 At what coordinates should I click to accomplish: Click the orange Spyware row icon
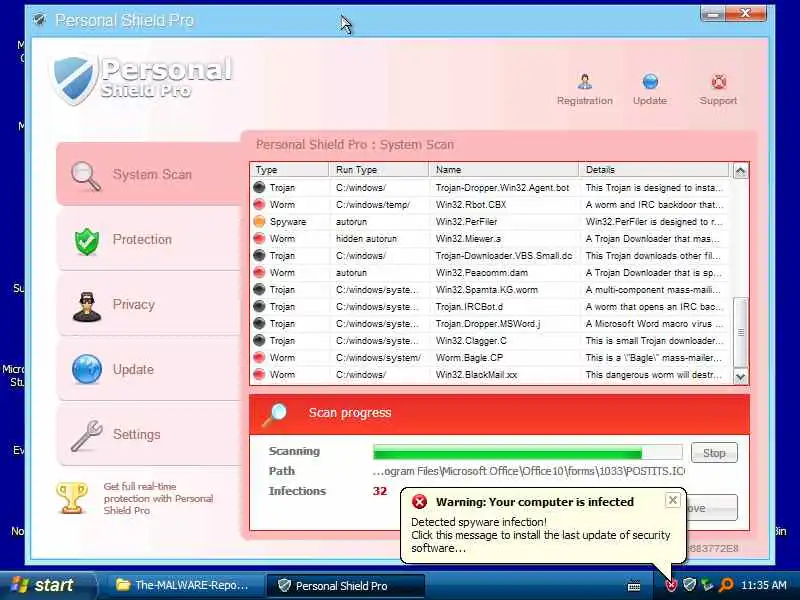[259, 221]
